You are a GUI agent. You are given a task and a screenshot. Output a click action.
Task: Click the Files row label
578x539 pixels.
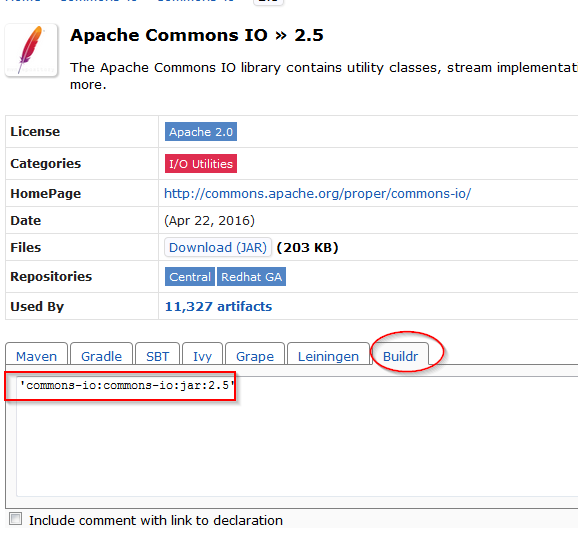click(25, 247)
